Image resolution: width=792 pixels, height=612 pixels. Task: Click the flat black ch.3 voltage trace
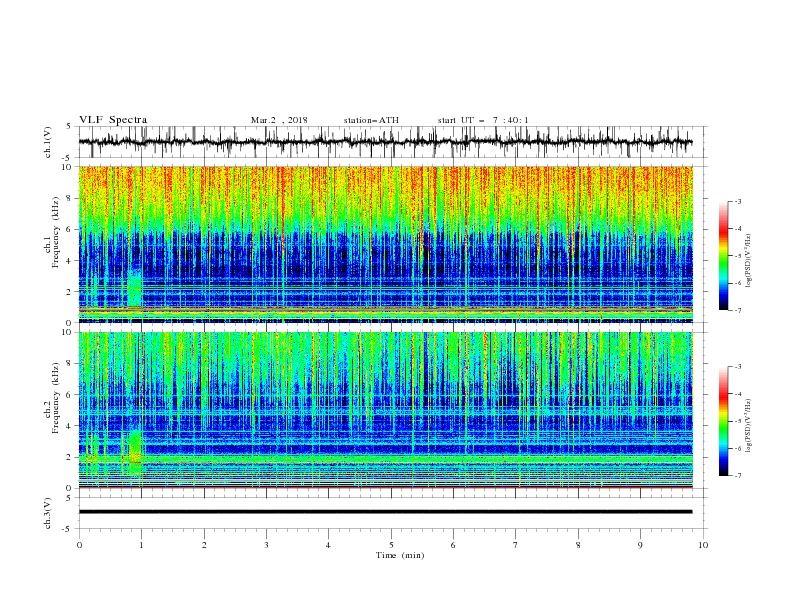385,512
